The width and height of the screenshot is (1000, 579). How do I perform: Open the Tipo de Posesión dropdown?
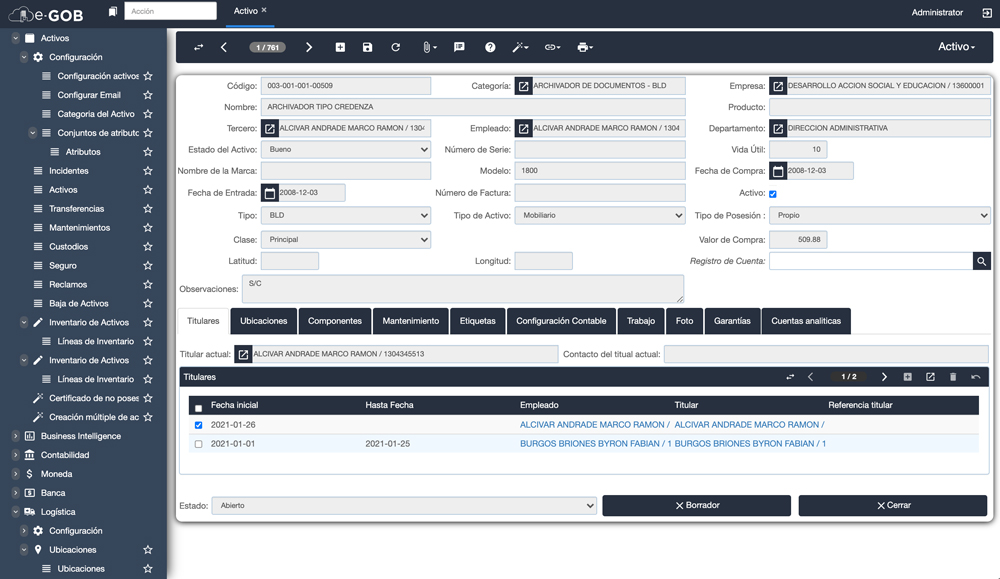(879, 216)
